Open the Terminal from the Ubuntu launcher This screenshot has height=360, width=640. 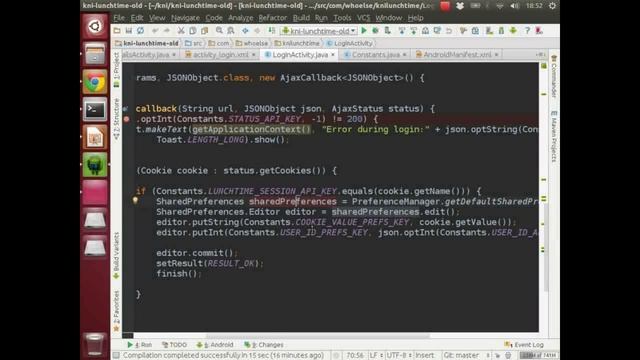pos(95,109)
